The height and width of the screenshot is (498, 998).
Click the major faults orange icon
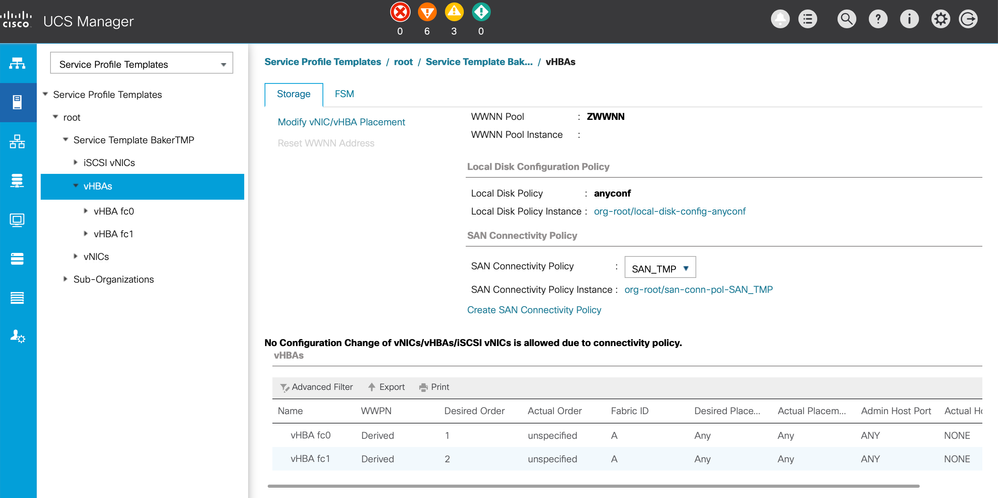[x=427, y=12]
